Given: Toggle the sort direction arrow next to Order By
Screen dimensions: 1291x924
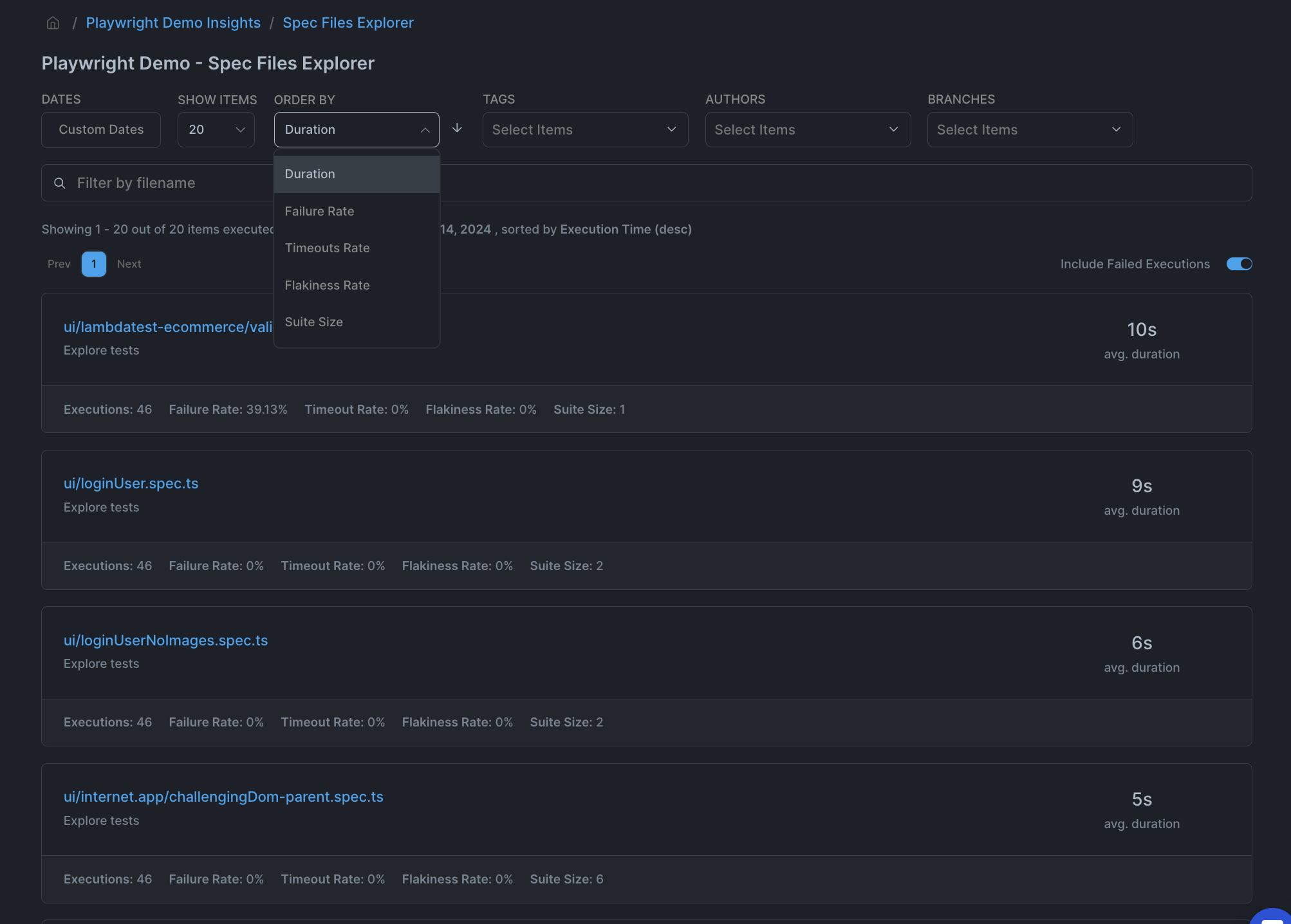Looking at the screenshot, I should click(x=457, y=128).
